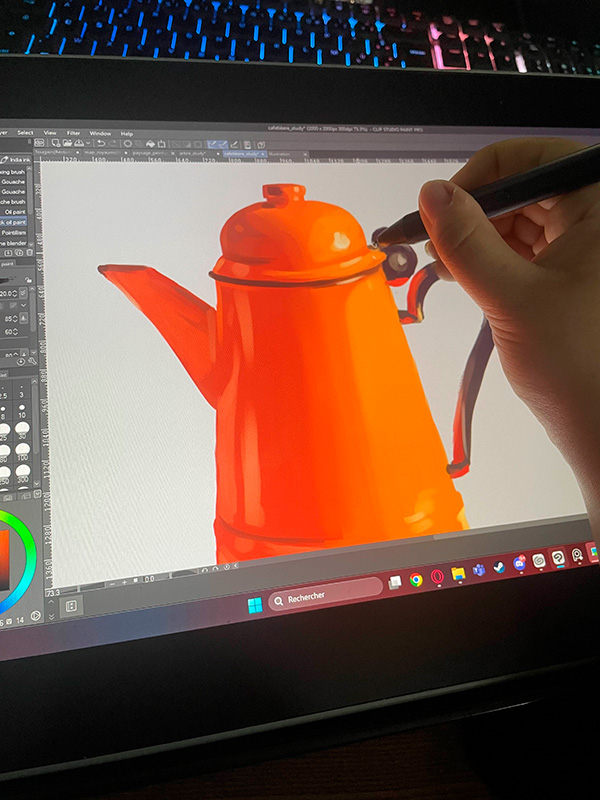Select the India ink sub tool group
This screenshot has height=800, width=600.
15,160
